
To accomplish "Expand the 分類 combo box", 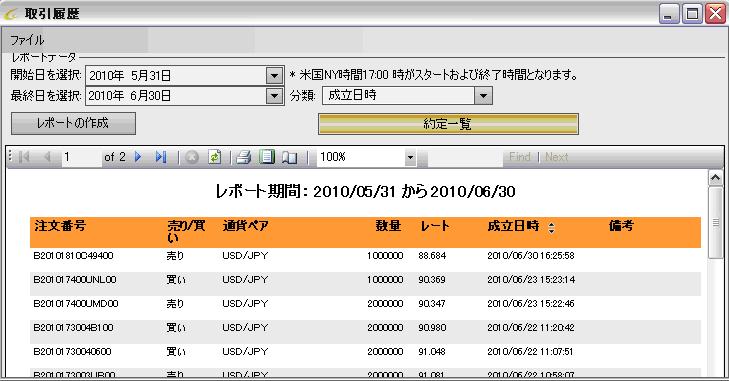I will pos(483,96).
